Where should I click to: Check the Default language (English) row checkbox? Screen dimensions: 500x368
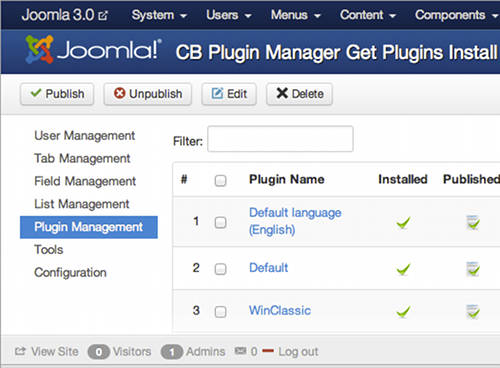coord(220,222)
